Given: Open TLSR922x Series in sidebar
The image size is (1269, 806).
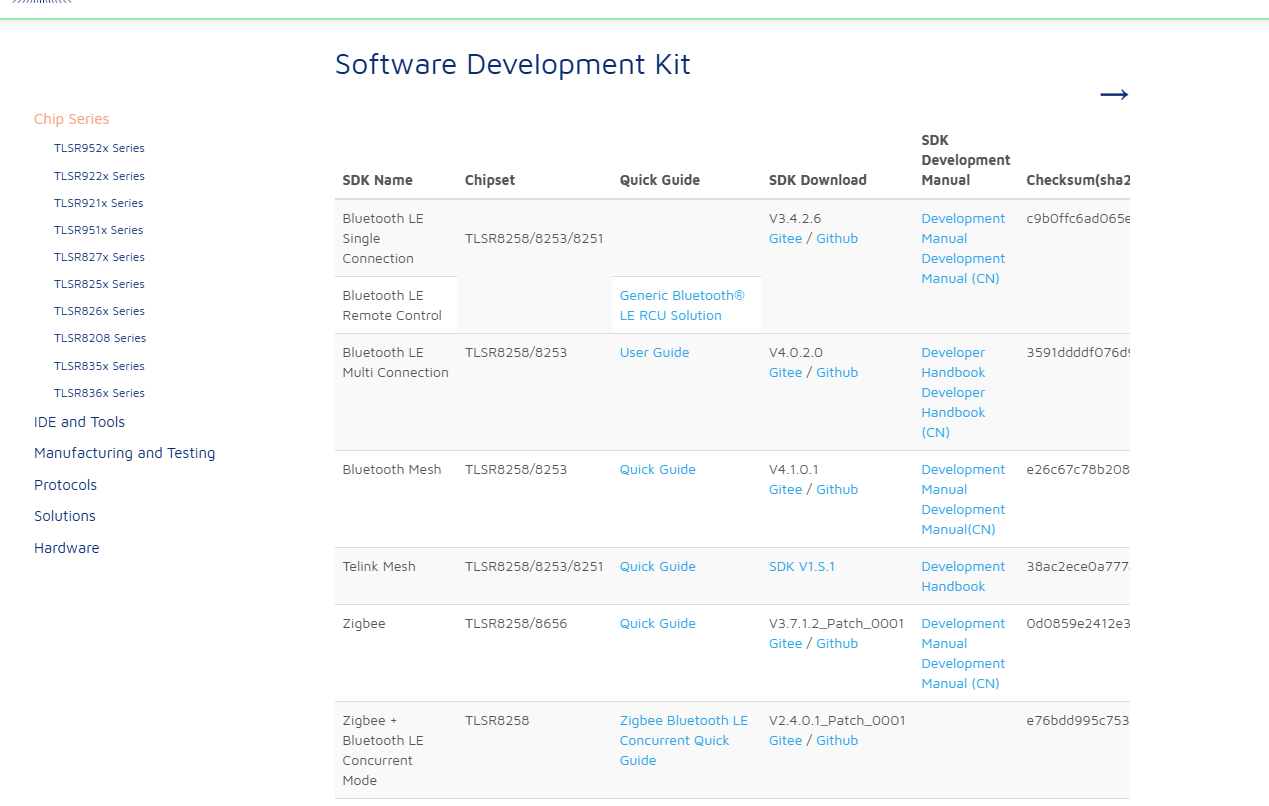Looking at the screenshot, I should coord(99,176).
